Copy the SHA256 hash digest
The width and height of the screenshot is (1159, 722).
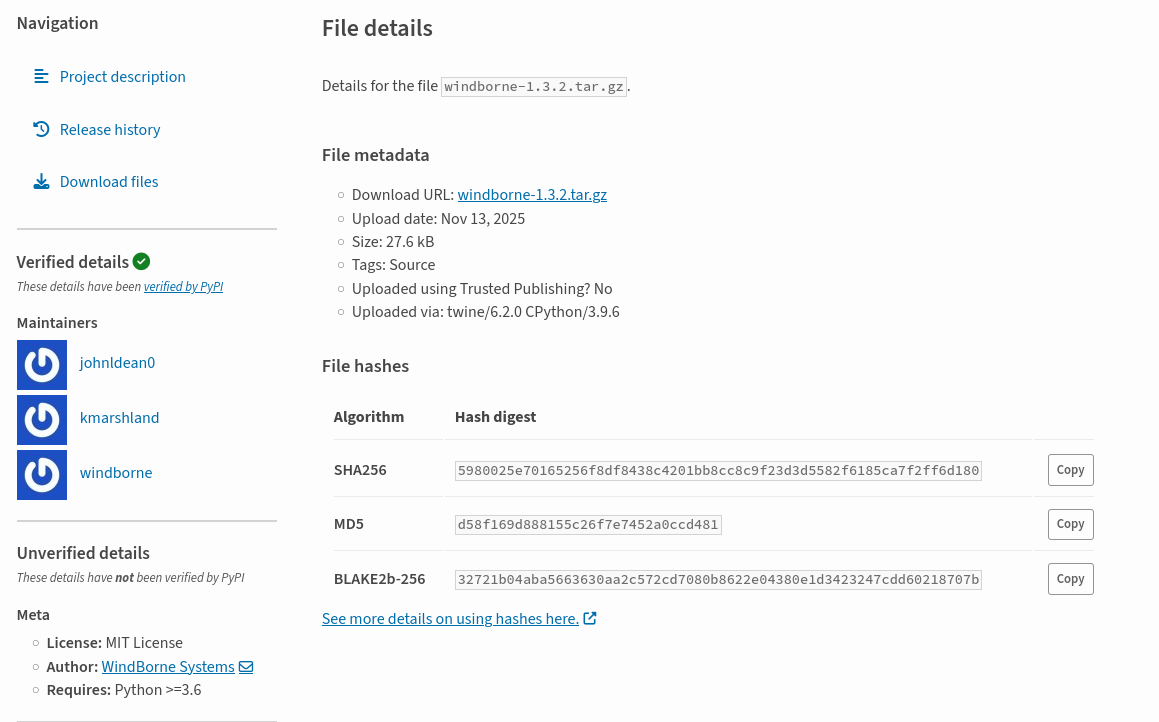(1070, 470)
